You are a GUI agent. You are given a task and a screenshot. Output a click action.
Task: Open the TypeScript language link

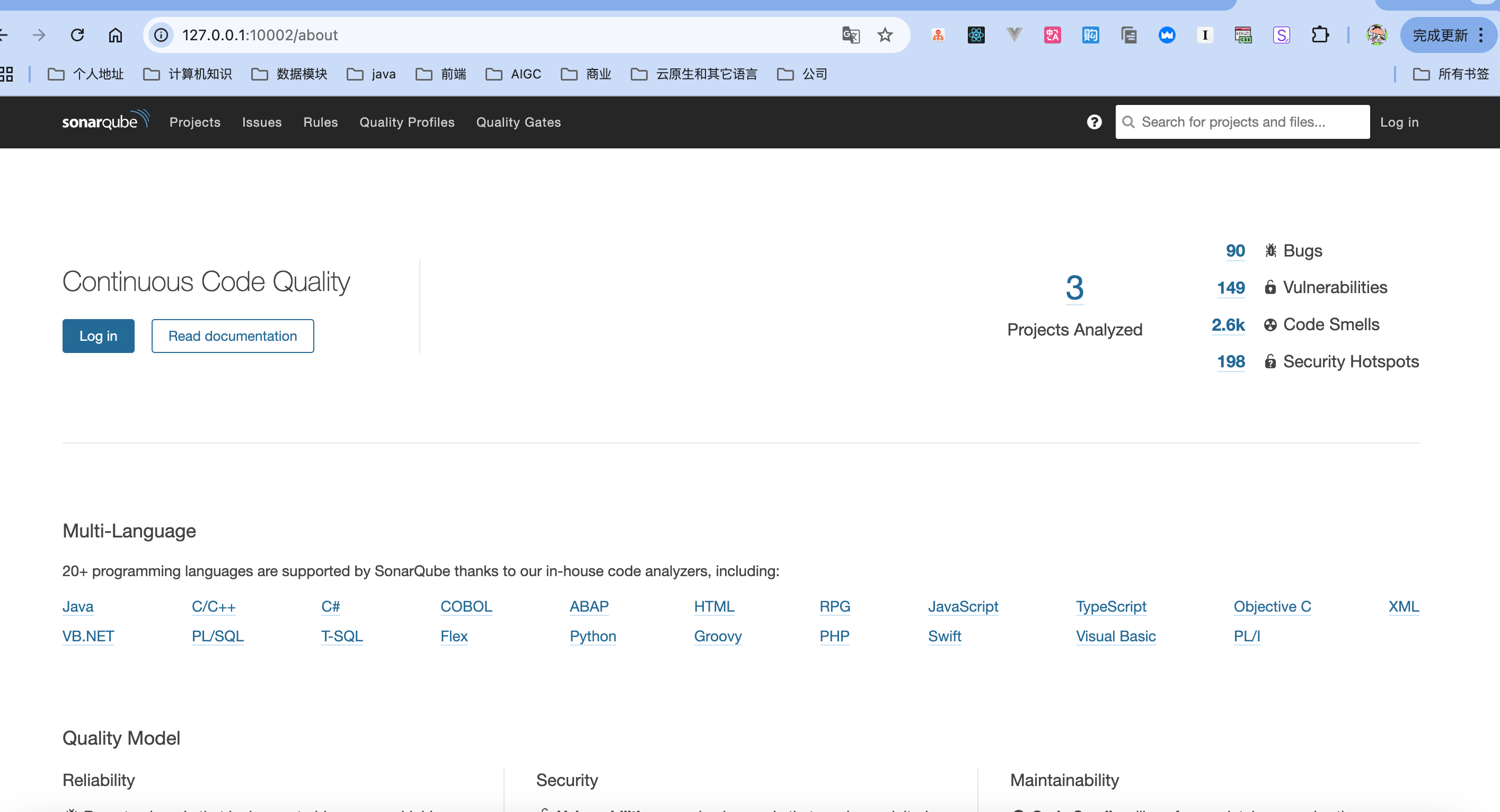(x=1111, y=606)
